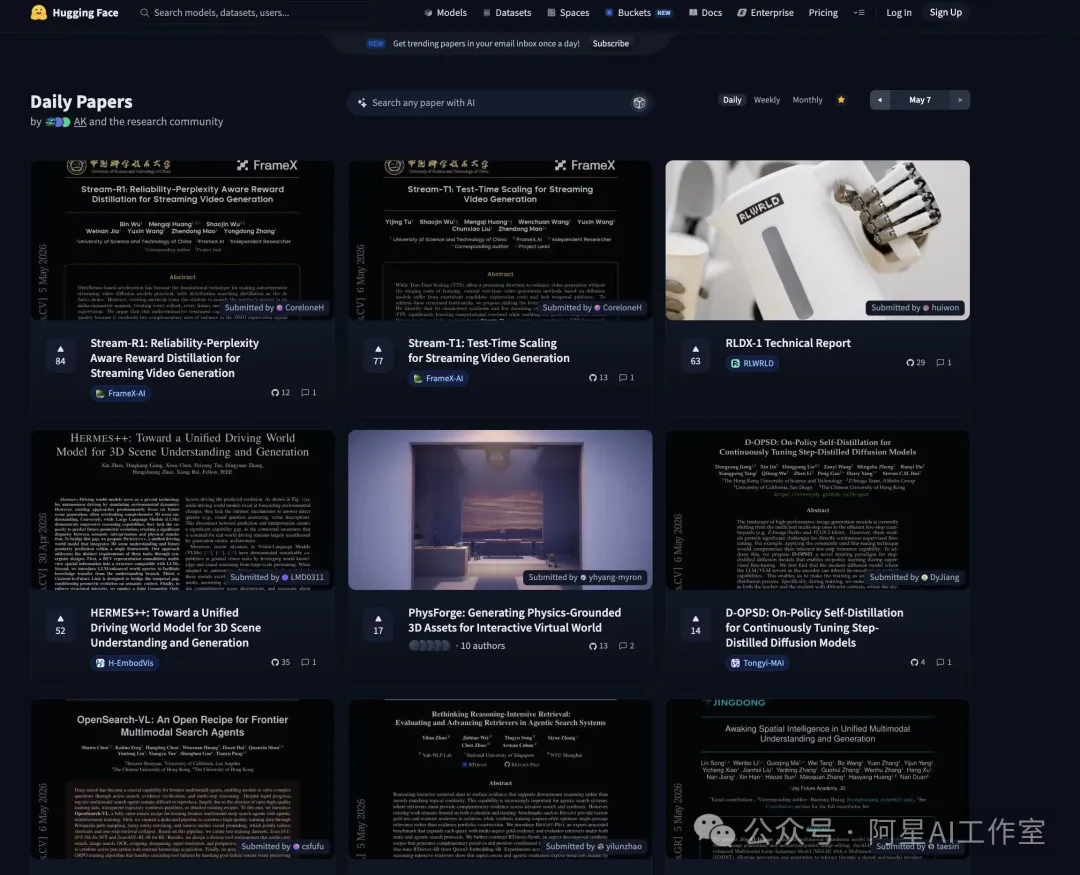Go to next day arrow
Screen dimensions: 1080x875
point(960,100)
